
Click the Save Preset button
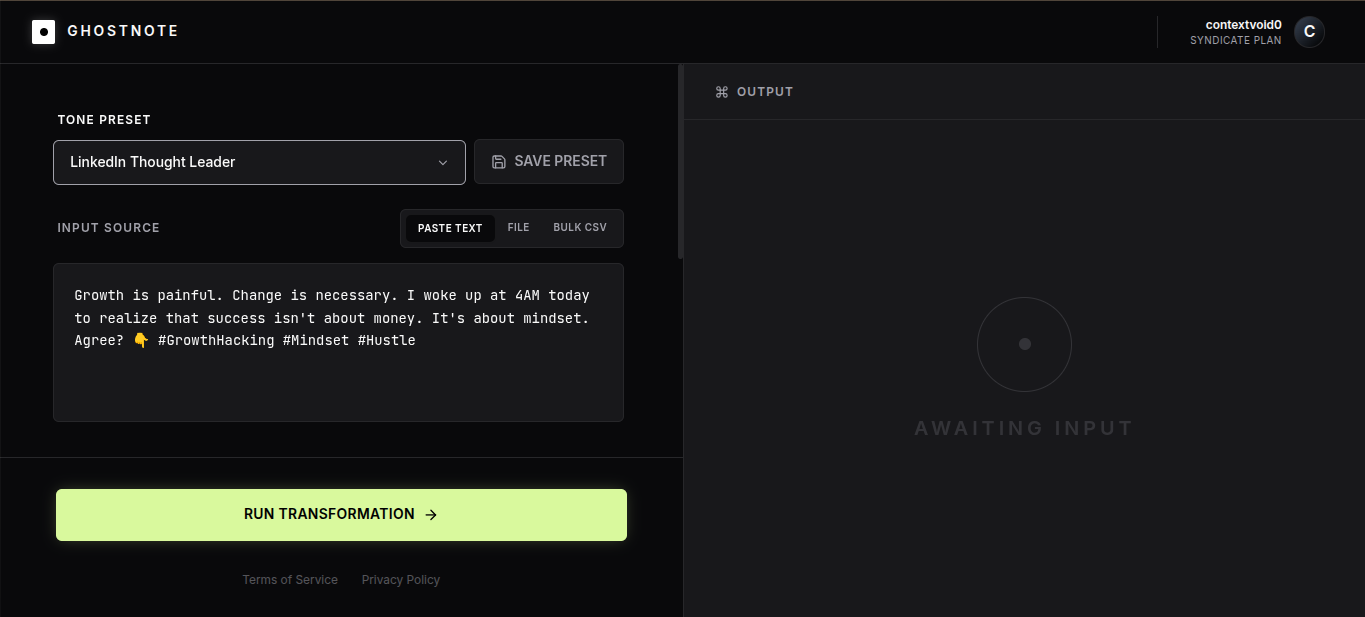point(548,161)
